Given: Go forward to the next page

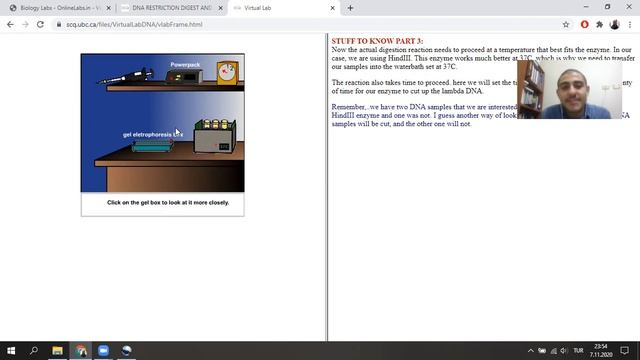Looking at the screenshot, I should click(25, 24).
